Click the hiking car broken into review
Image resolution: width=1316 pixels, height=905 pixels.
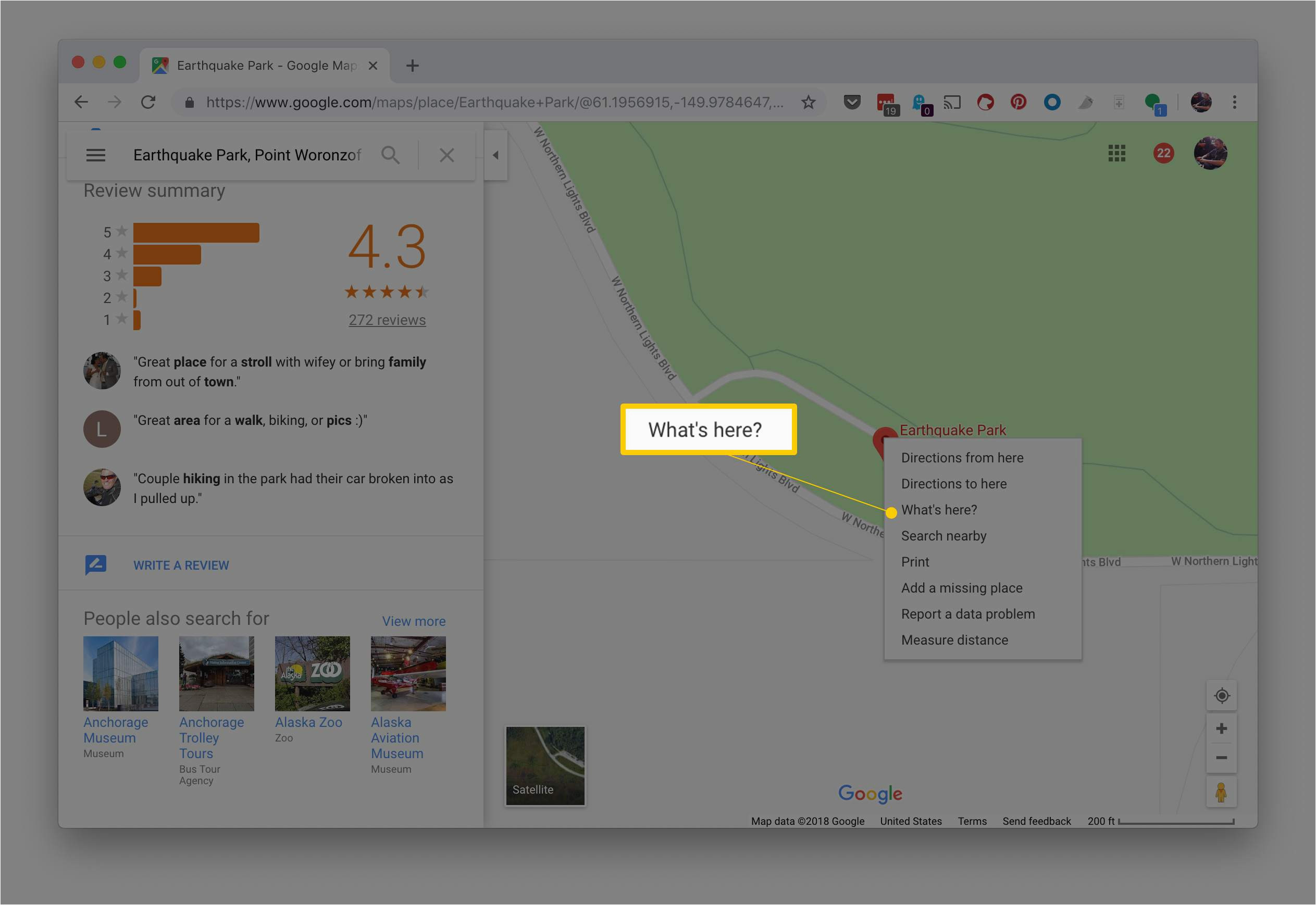[293, 488]
